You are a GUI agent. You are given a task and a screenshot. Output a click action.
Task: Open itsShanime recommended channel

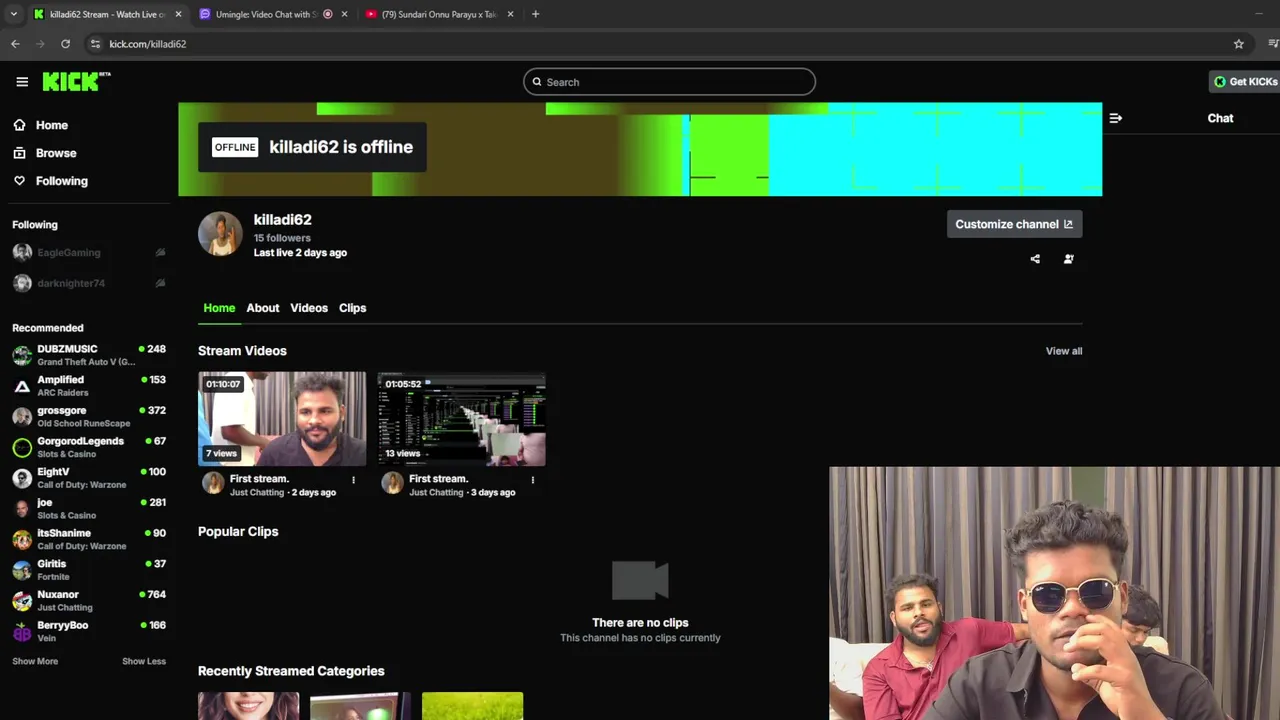coord(89,539)
